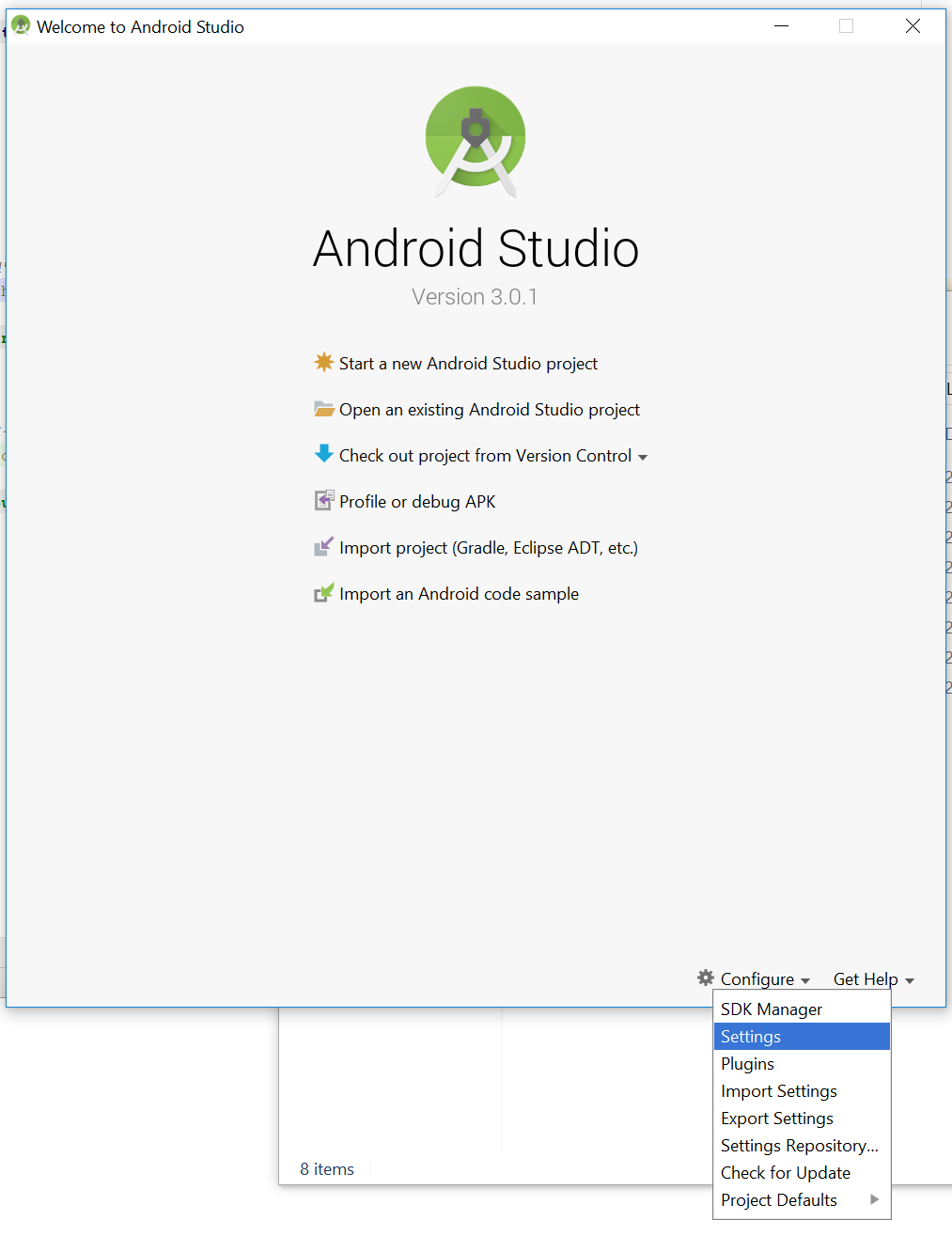Choose Import Settings menu entry

tap(802, 1090)
